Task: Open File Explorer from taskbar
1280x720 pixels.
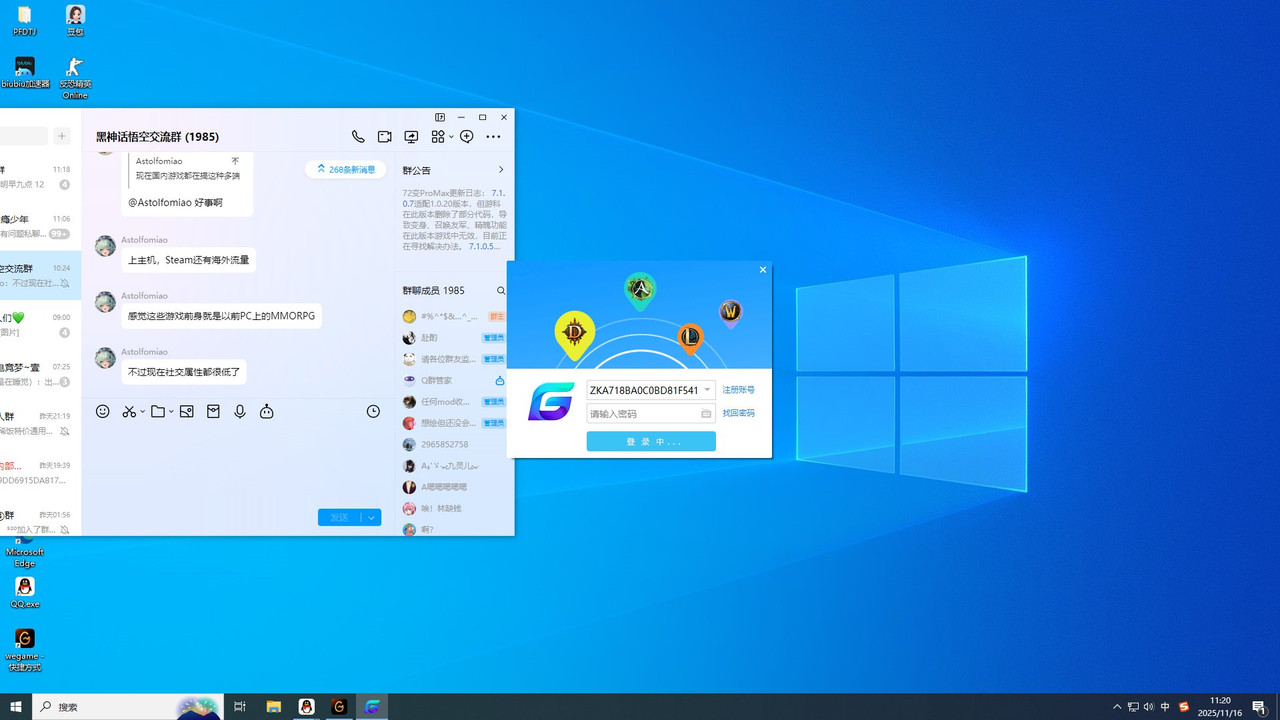Action: 273,707
